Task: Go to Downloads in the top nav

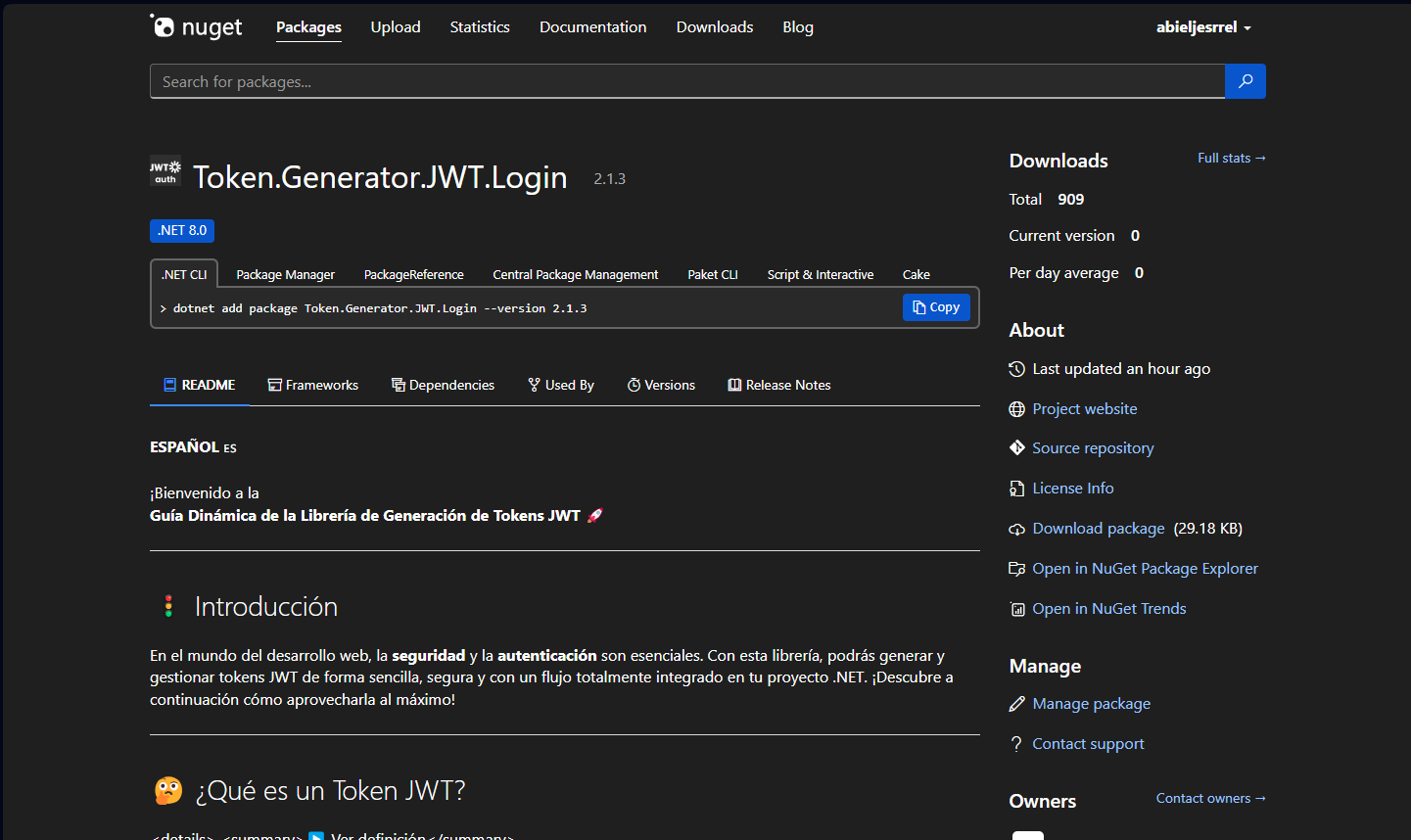Action: [715, 27]
